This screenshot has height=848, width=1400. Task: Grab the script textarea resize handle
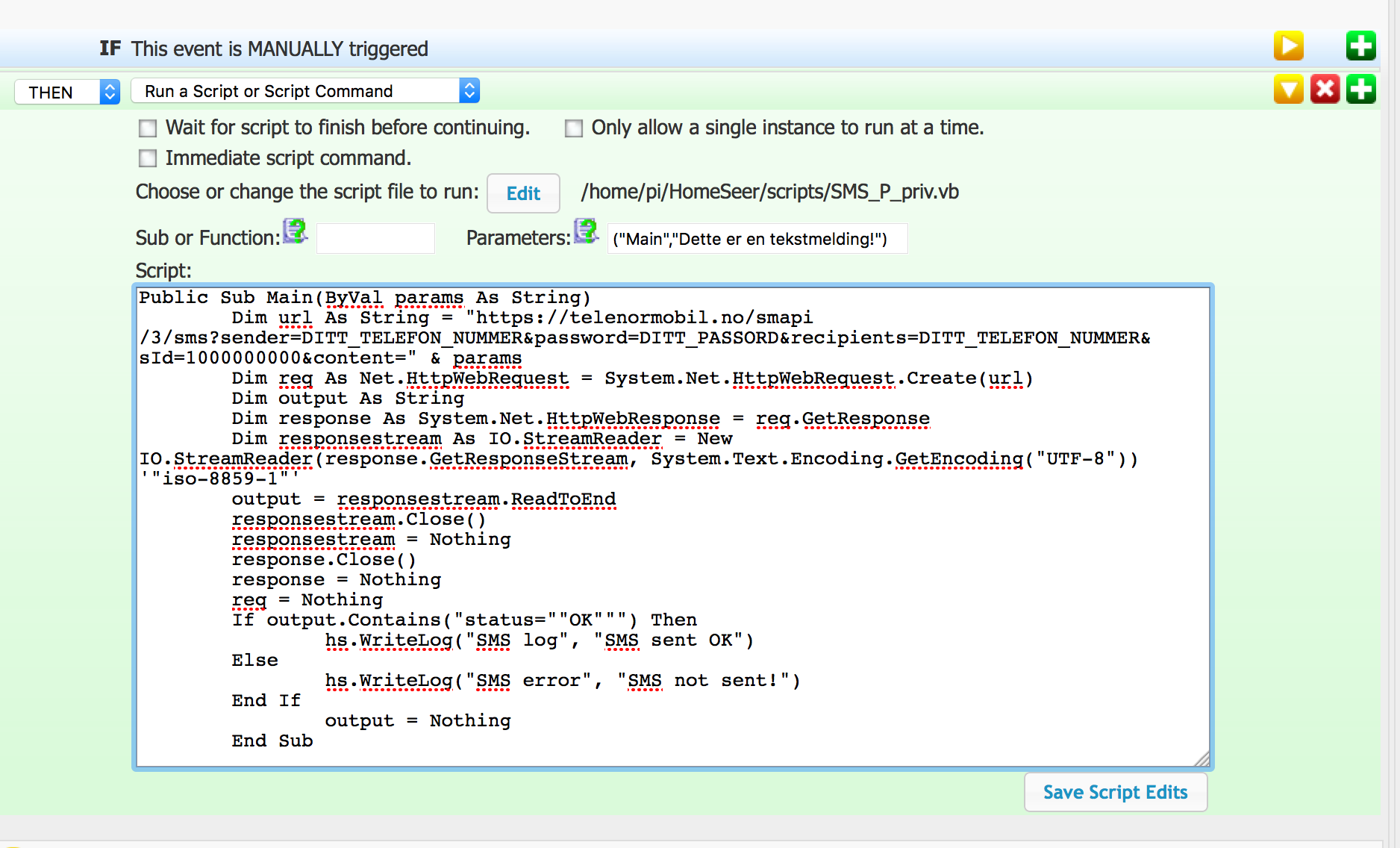click(x=1201, y=759)
